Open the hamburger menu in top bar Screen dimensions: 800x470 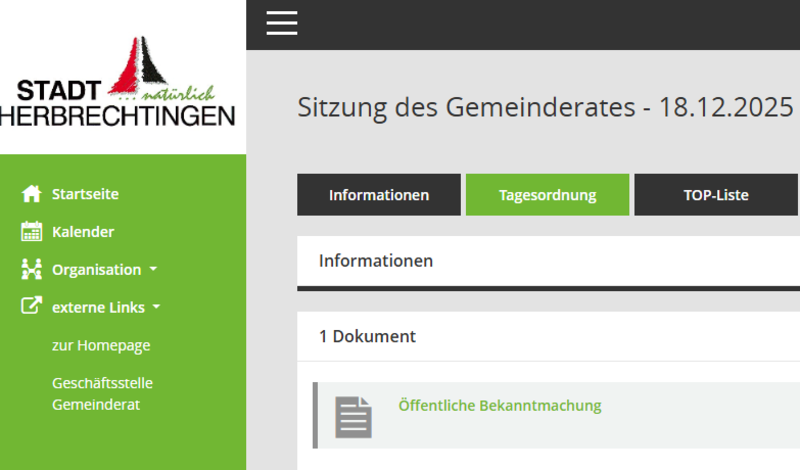[282, 24]
